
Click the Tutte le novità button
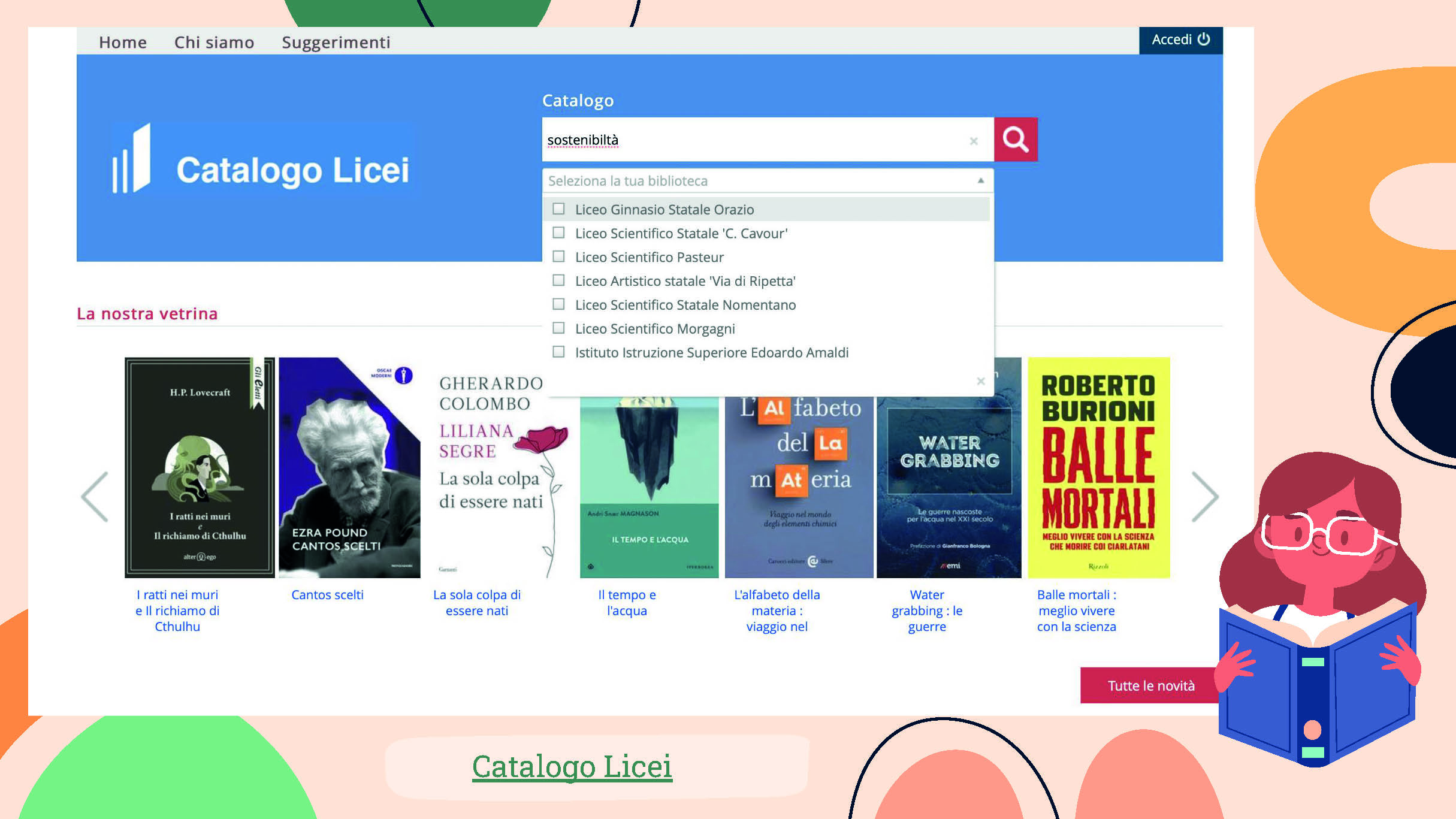(x=1150, y=685)
